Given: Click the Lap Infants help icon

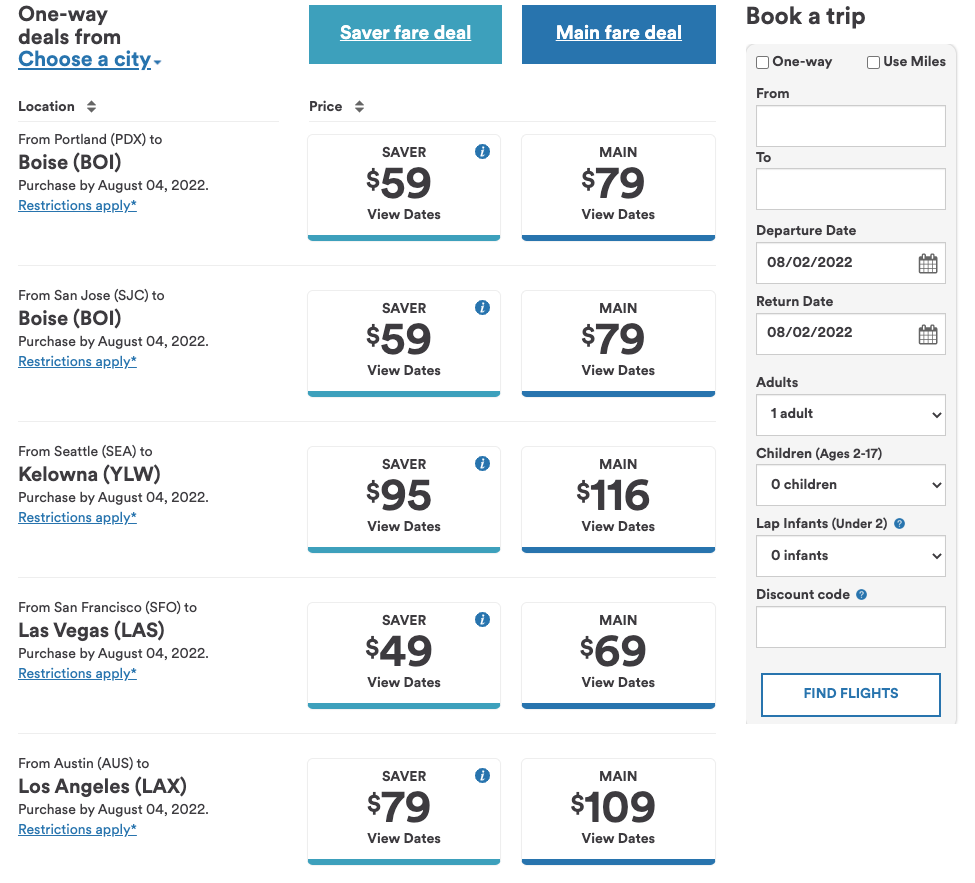Looking at the screenshot, I should tap(899, 524).
